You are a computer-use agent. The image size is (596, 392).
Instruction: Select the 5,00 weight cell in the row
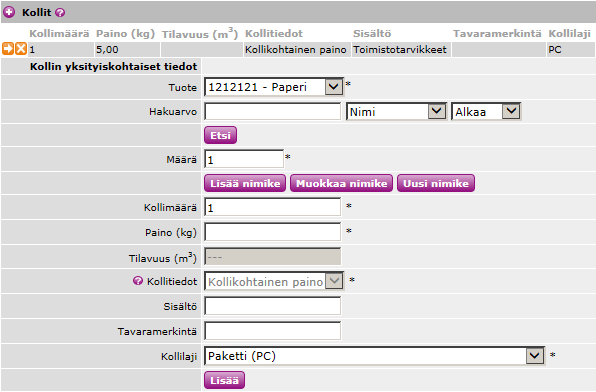(127, 49)
